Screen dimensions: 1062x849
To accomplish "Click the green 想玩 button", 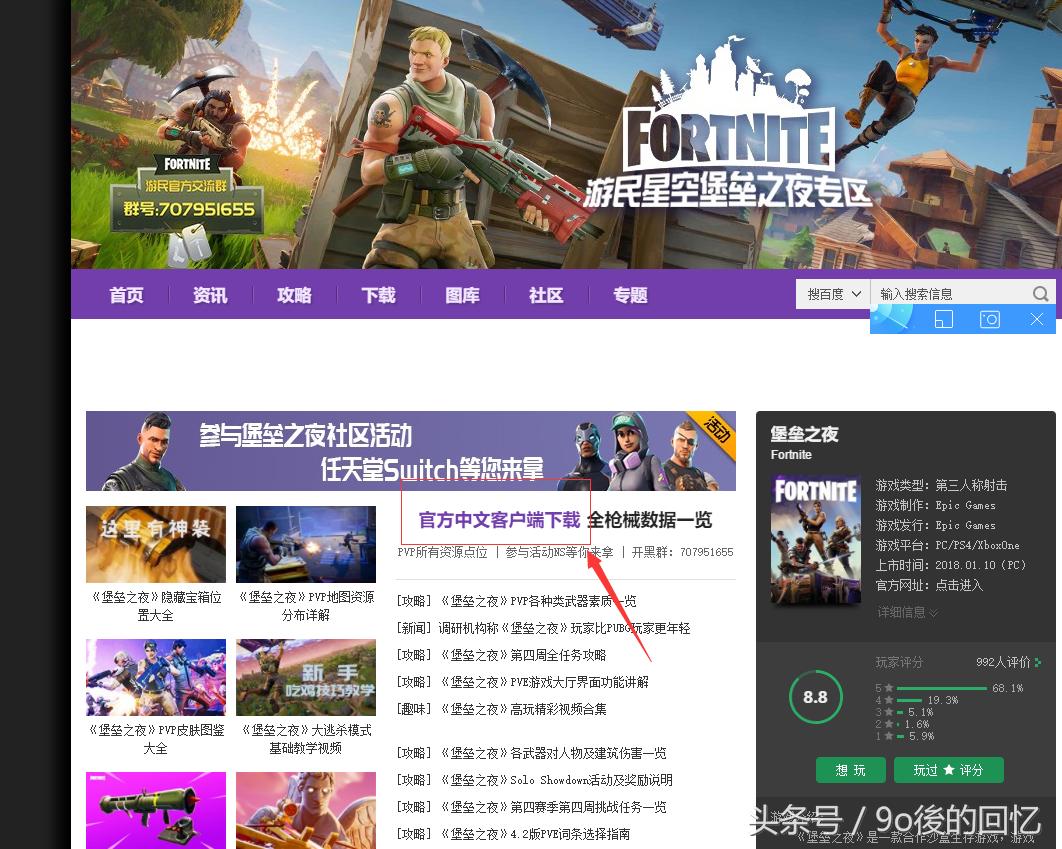I will click(850, 770).
